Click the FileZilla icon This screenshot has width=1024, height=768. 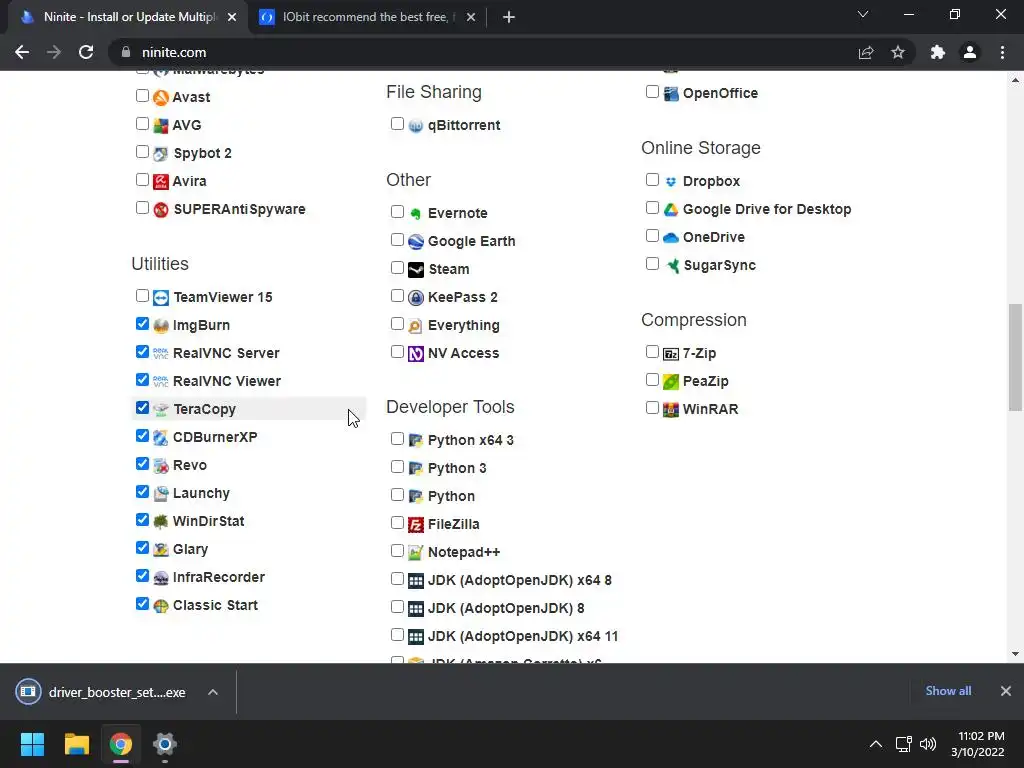(416, 524)
